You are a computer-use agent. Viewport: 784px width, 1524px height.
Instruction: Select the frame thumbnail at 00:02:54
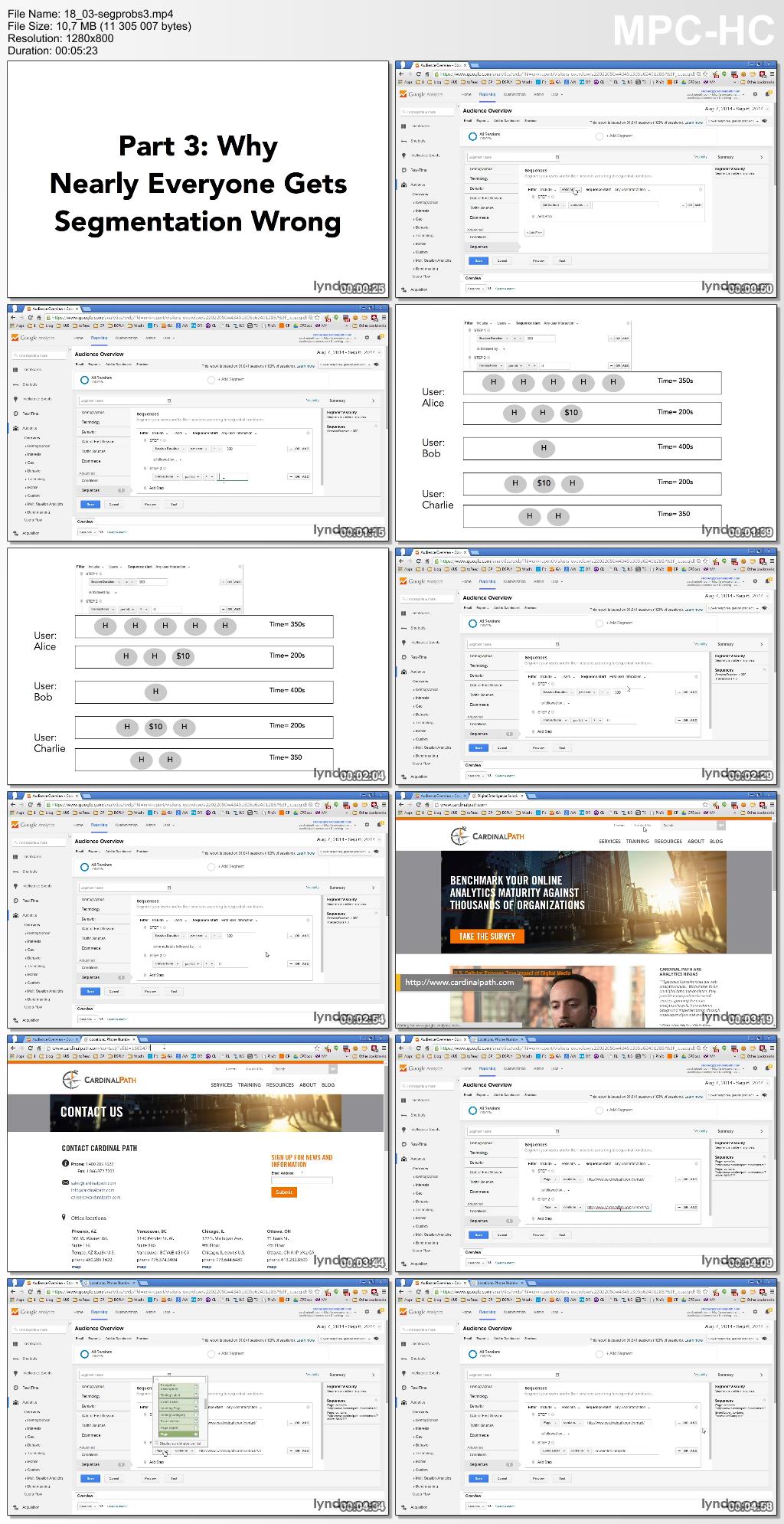pos(198,910)
